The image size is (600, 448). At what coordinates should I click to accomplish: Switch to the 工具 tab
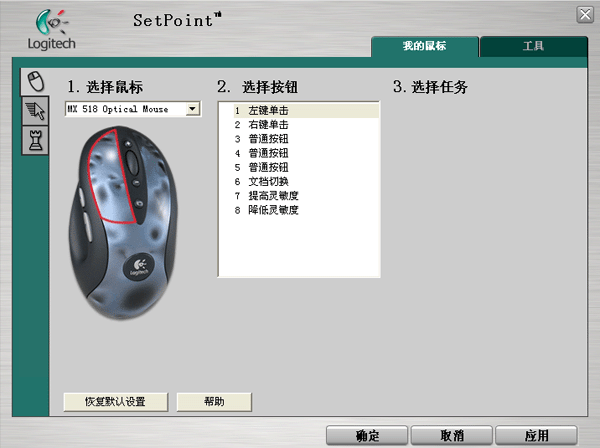coord(533,46)
